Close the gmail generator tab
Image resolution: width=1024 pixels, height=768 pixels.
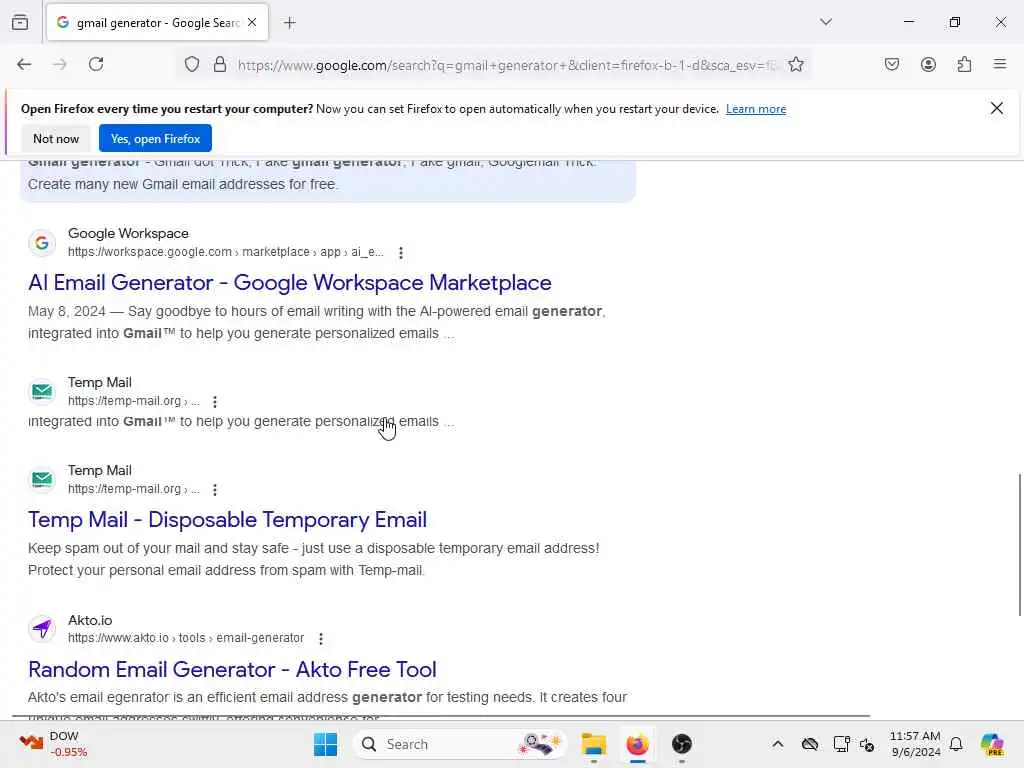pos(252,22)
